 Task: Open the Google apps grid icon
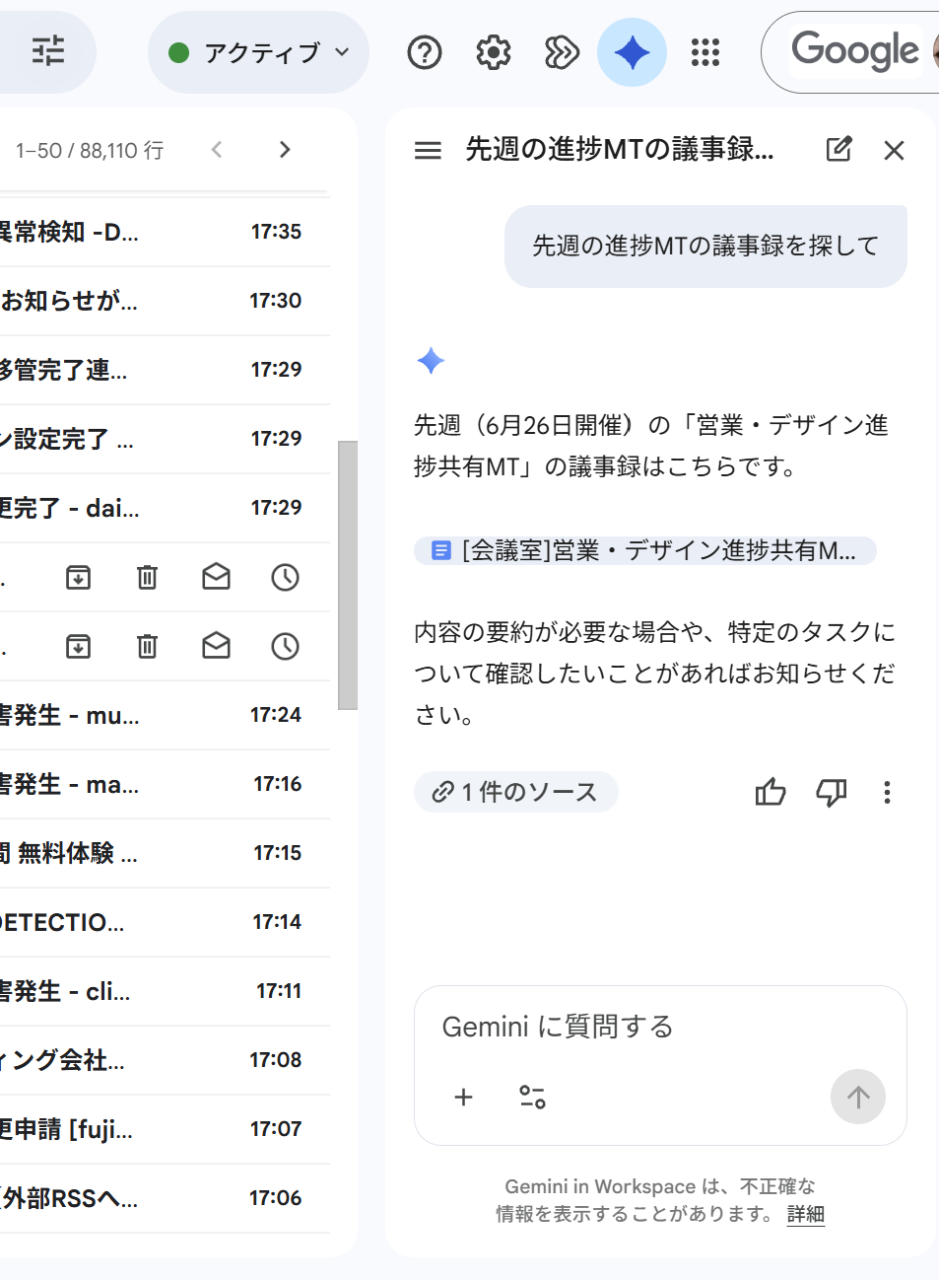point(706,52)
